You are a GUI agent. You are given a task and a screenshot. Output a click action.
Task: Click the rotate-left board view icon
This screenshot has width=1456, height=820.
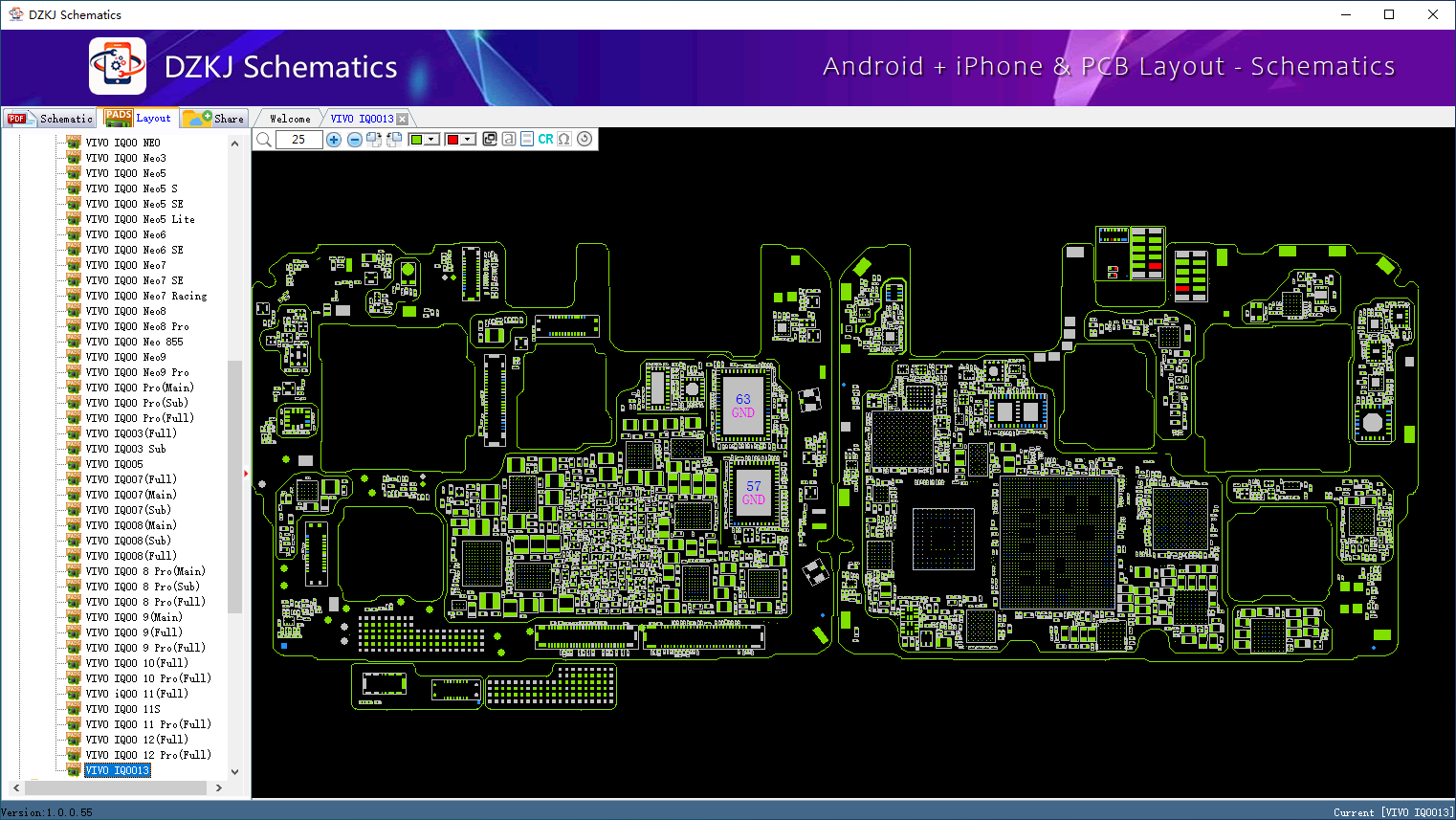[393, 140]
